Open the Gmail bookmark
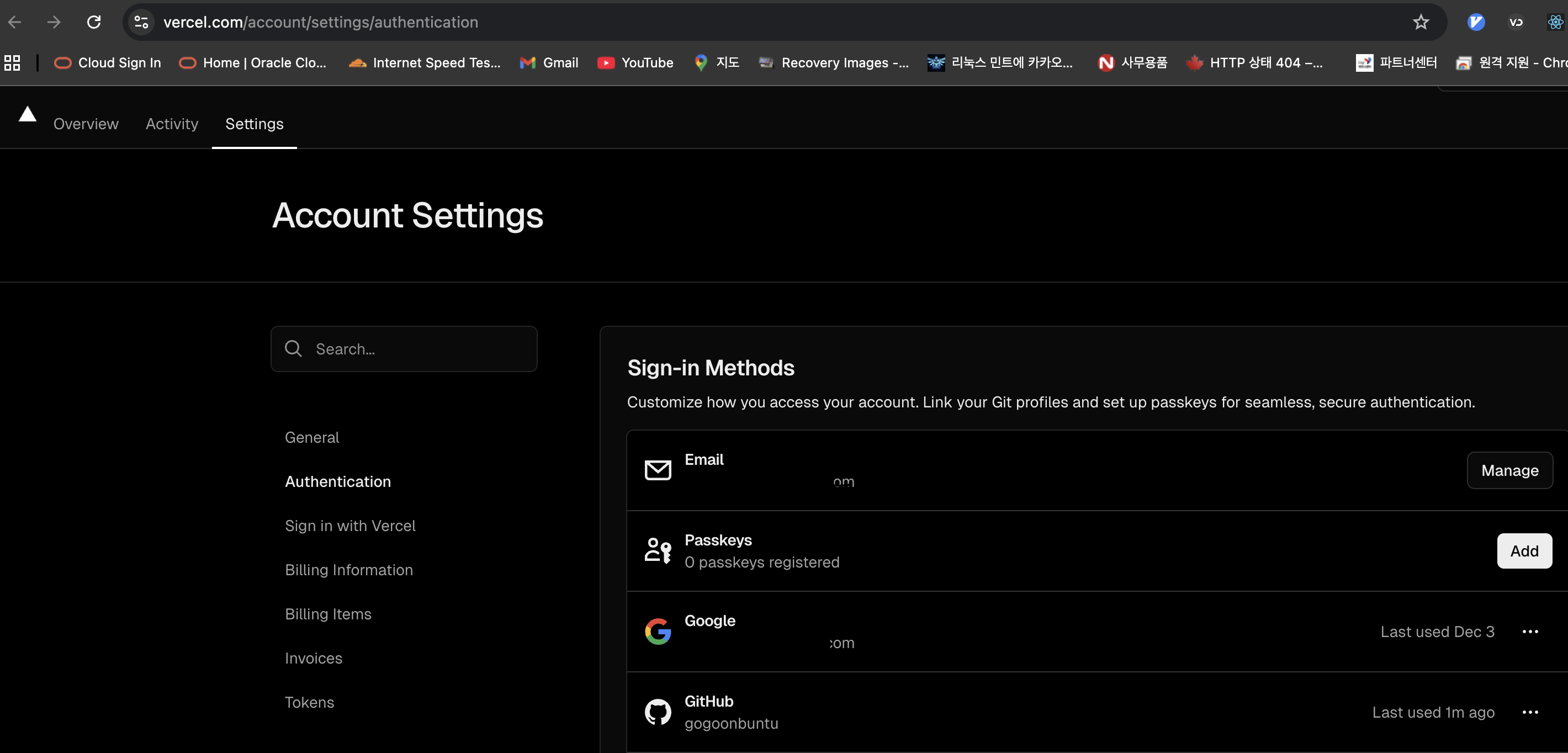This screenshot has width=1568, height=753. (549, 63)
